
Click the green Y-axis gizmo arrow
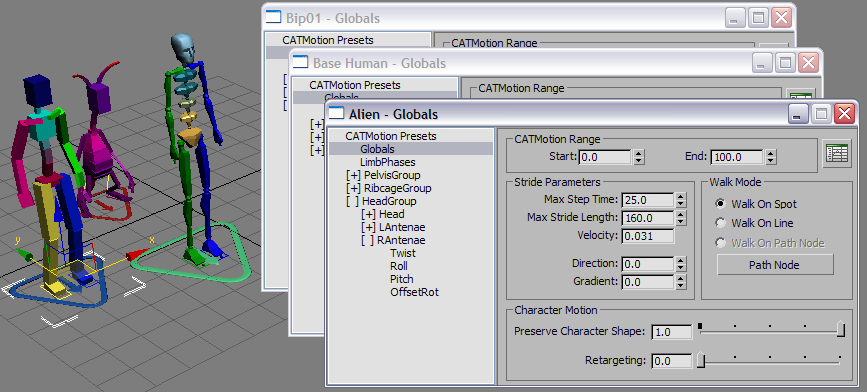click(x=24, y=253)
